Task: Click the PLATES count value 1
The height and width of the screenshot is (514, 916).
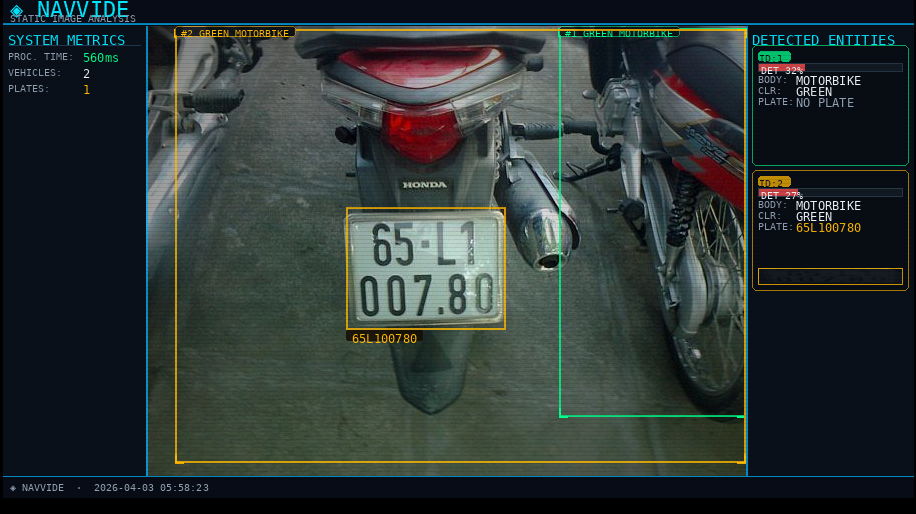Action: tap(86, 90)
